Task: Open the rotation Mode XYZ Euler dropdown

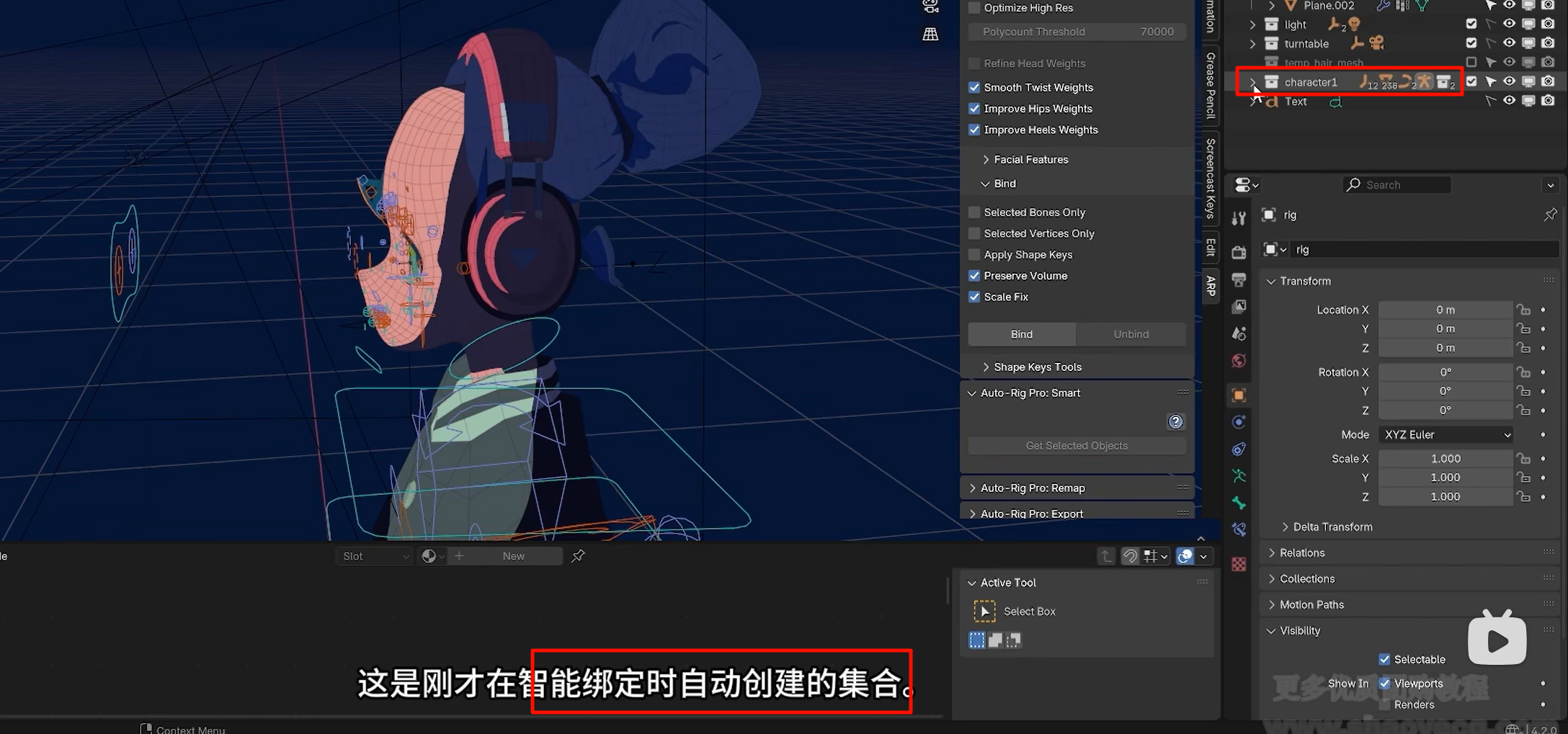Action: coord(1445,434)
